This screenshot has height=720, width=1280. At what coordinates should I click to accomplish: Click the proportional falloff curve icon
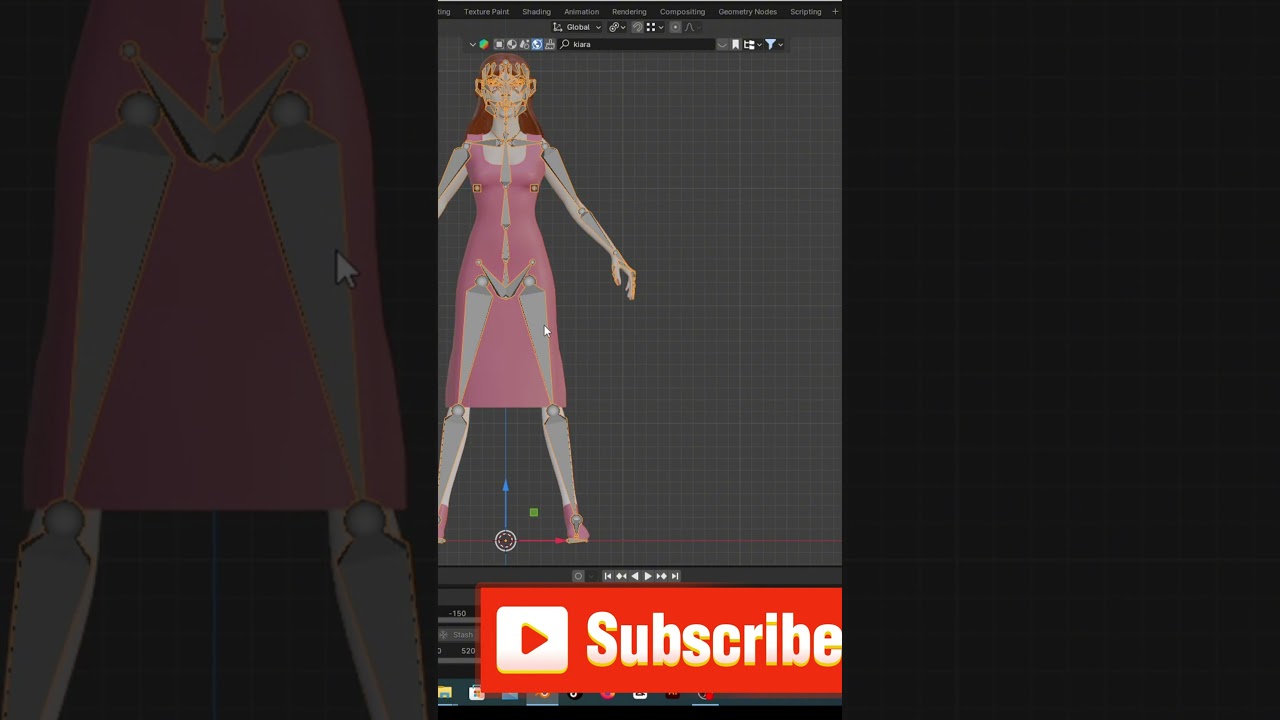tap(689, 27)
